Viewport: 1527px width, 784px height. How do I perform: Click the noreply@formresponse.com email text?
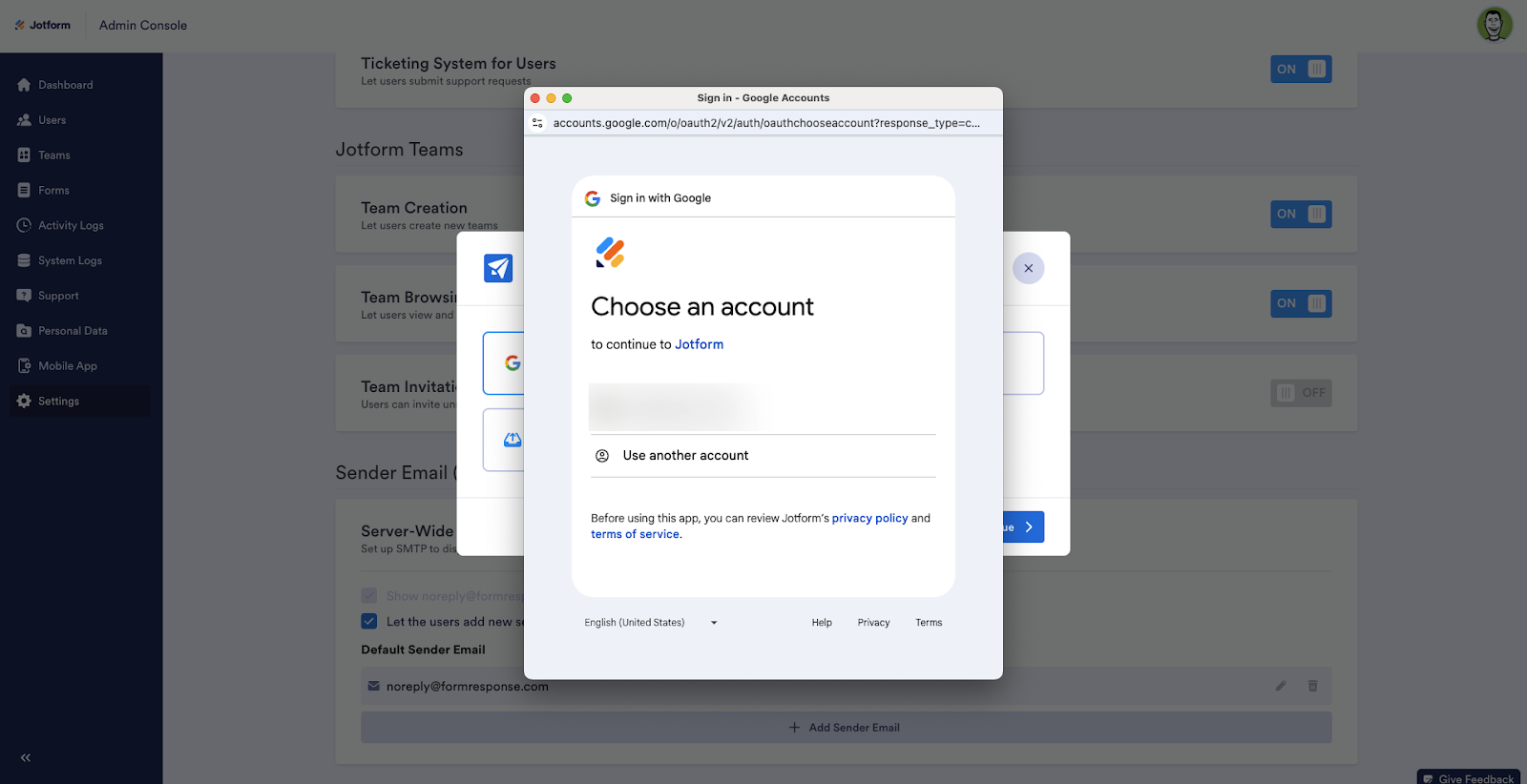468,687
